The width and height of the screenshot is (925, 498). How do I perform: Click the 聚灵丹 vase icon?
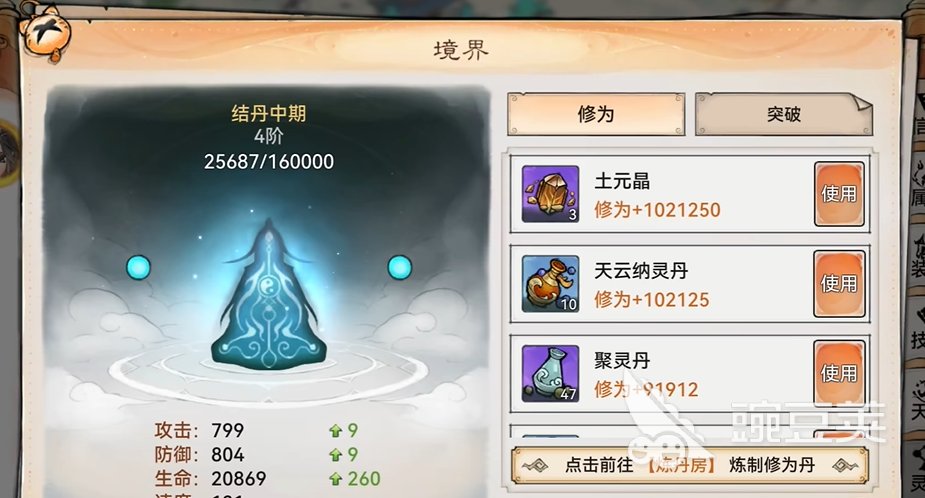point(550,374)
